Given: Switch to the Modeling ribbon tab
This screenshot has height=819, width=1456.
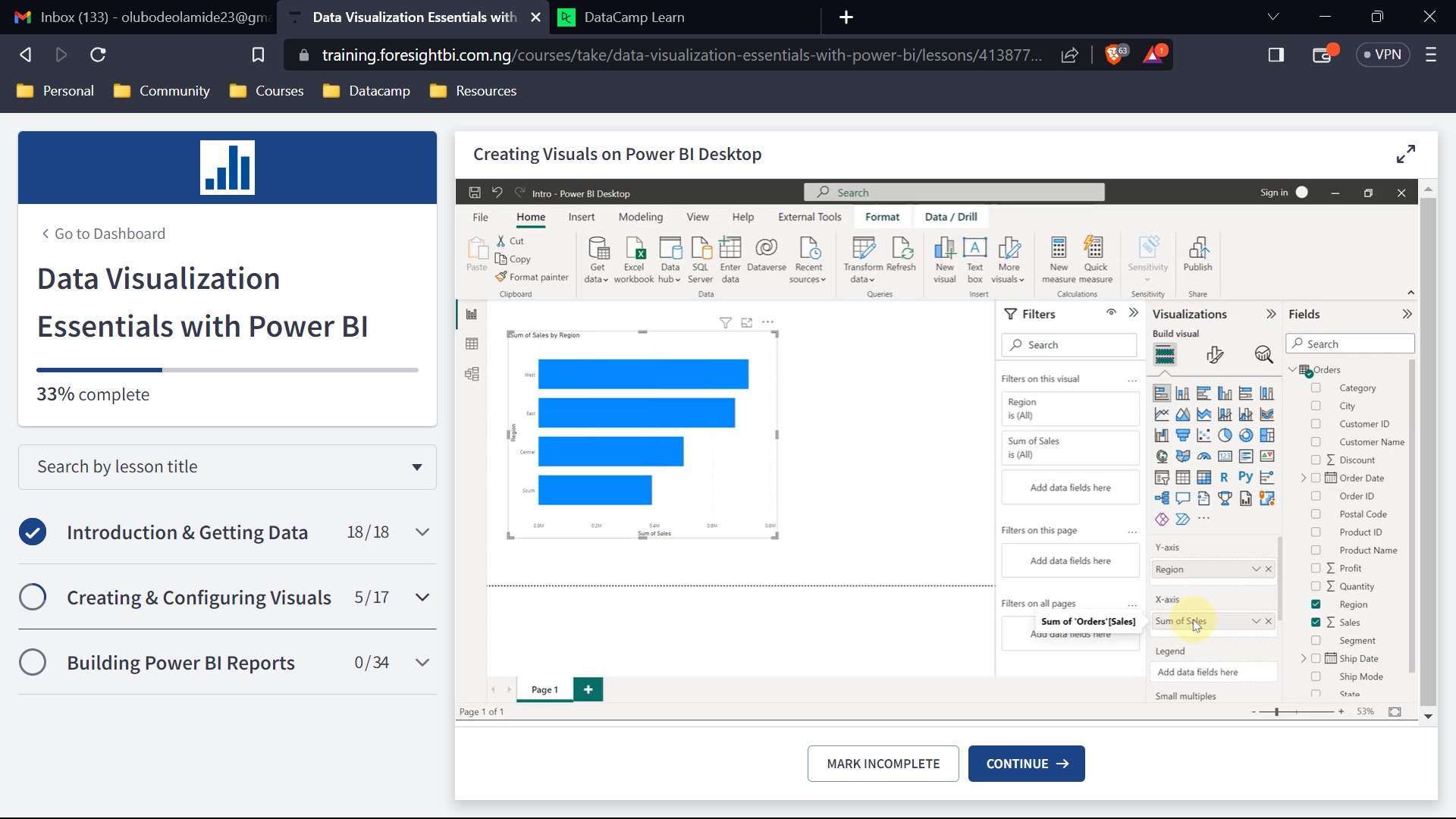Looking at the screenshot, I should (x=641, y=217).
